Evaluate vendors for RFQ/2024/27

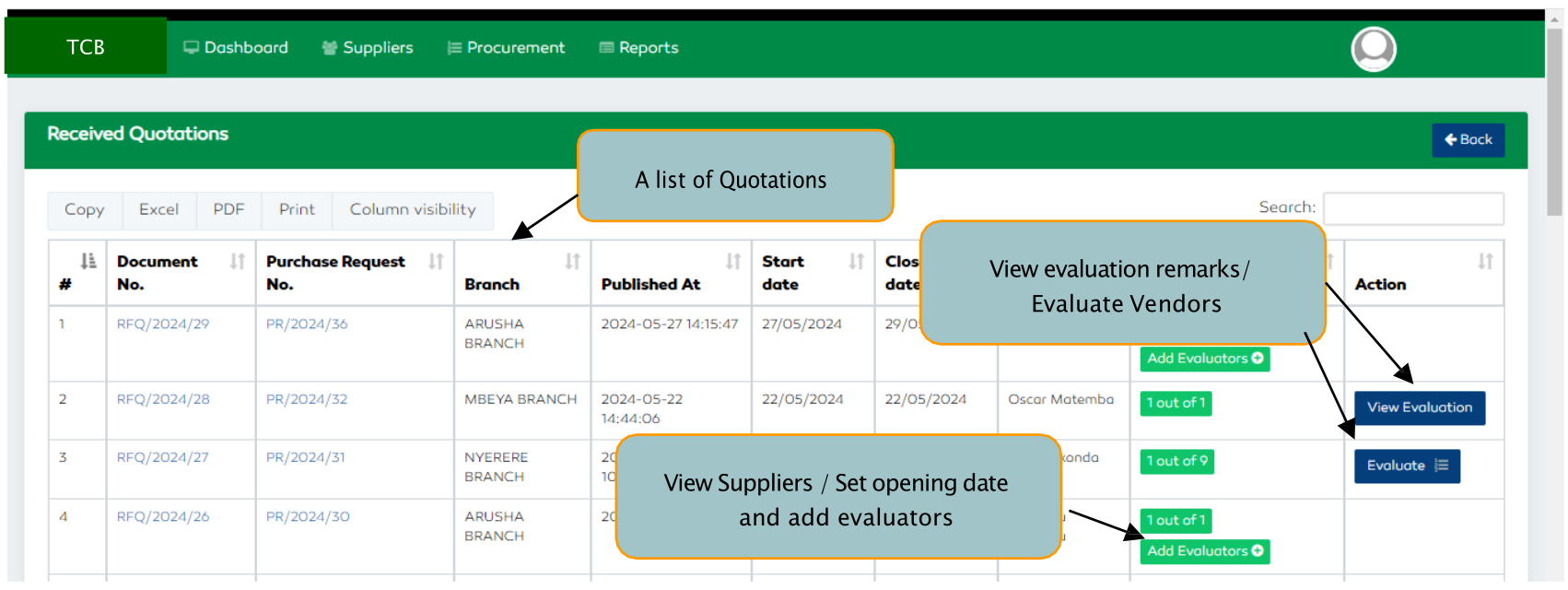pyautogui.click(x=1407, y=466)
